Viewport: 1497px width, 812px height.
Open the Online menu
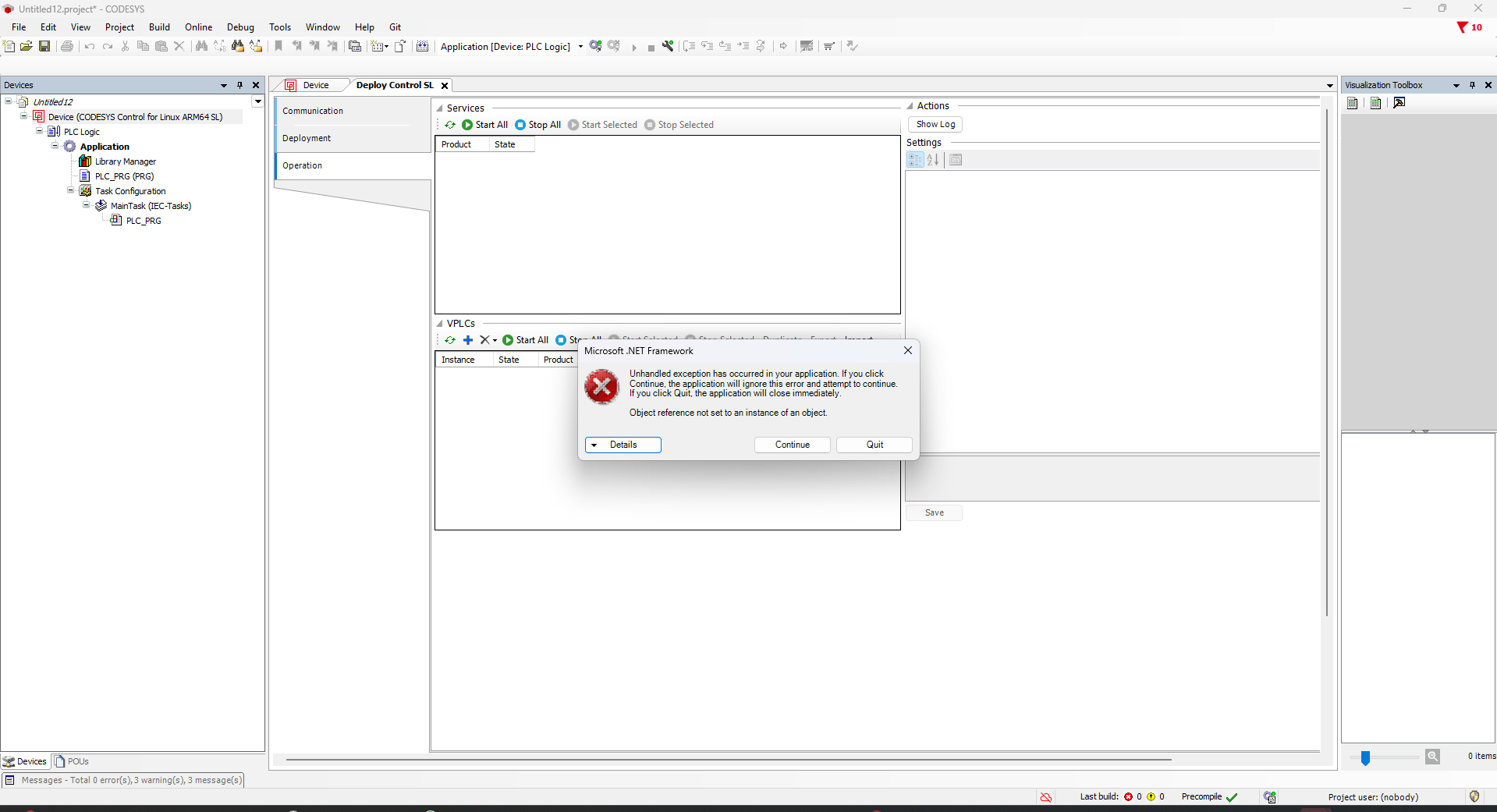198,27
